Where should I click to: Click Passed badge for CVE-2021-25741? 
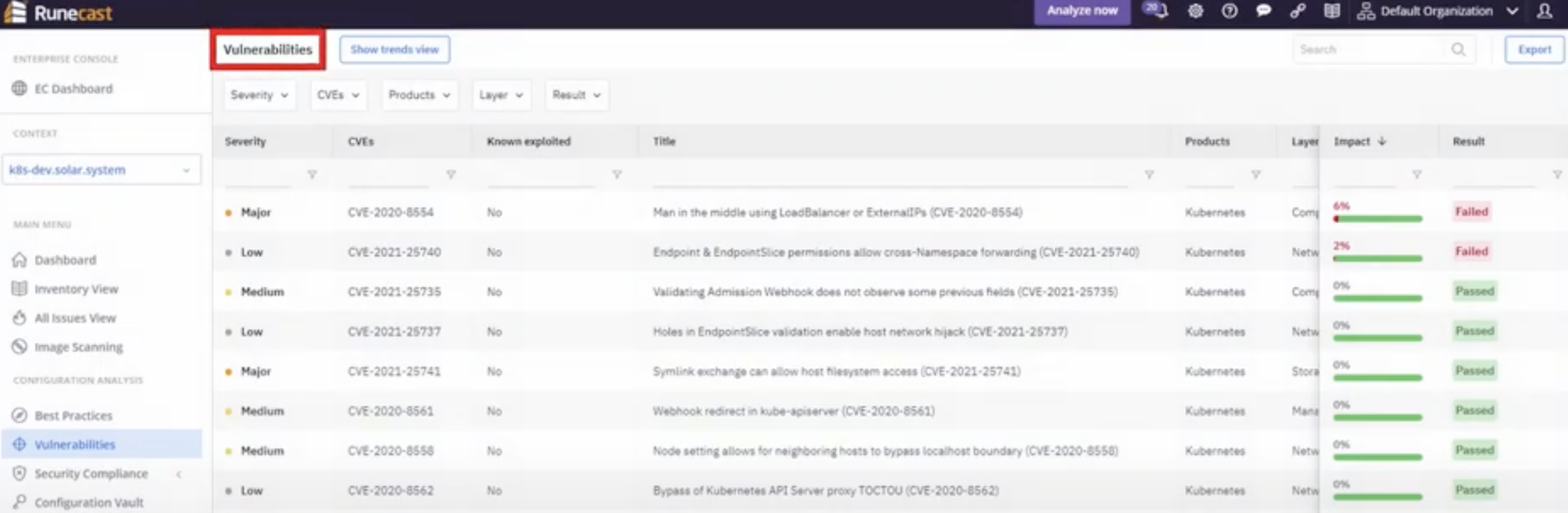tap(1474, 371)
